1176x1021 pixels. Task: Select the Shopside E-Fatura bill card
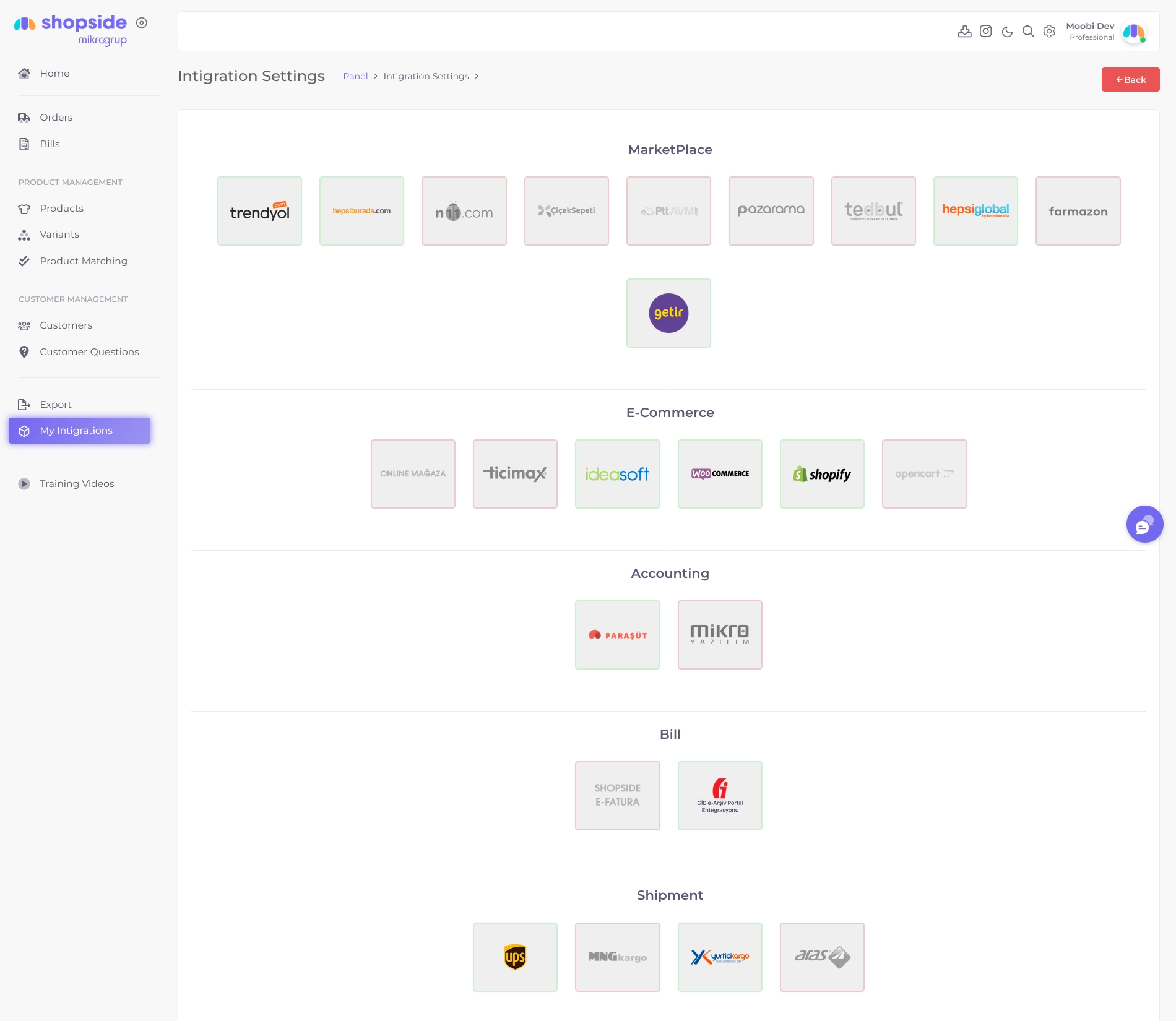pyautogui.click(x=618, y=796)
